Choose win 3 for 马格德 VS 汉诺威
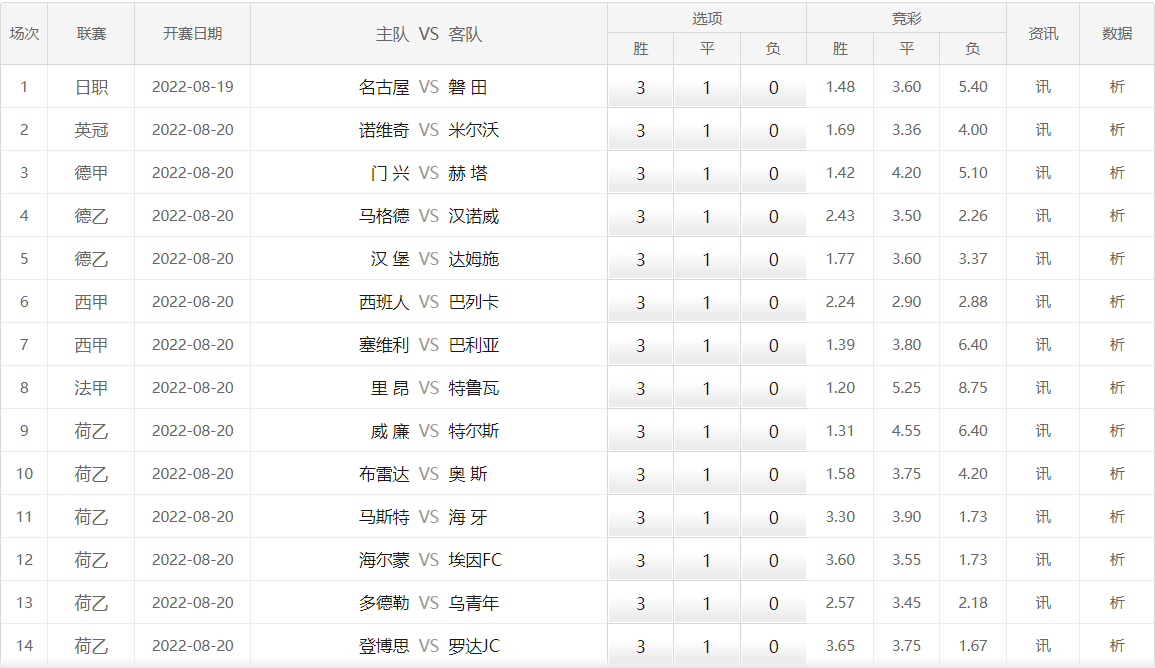 point(640,216)
